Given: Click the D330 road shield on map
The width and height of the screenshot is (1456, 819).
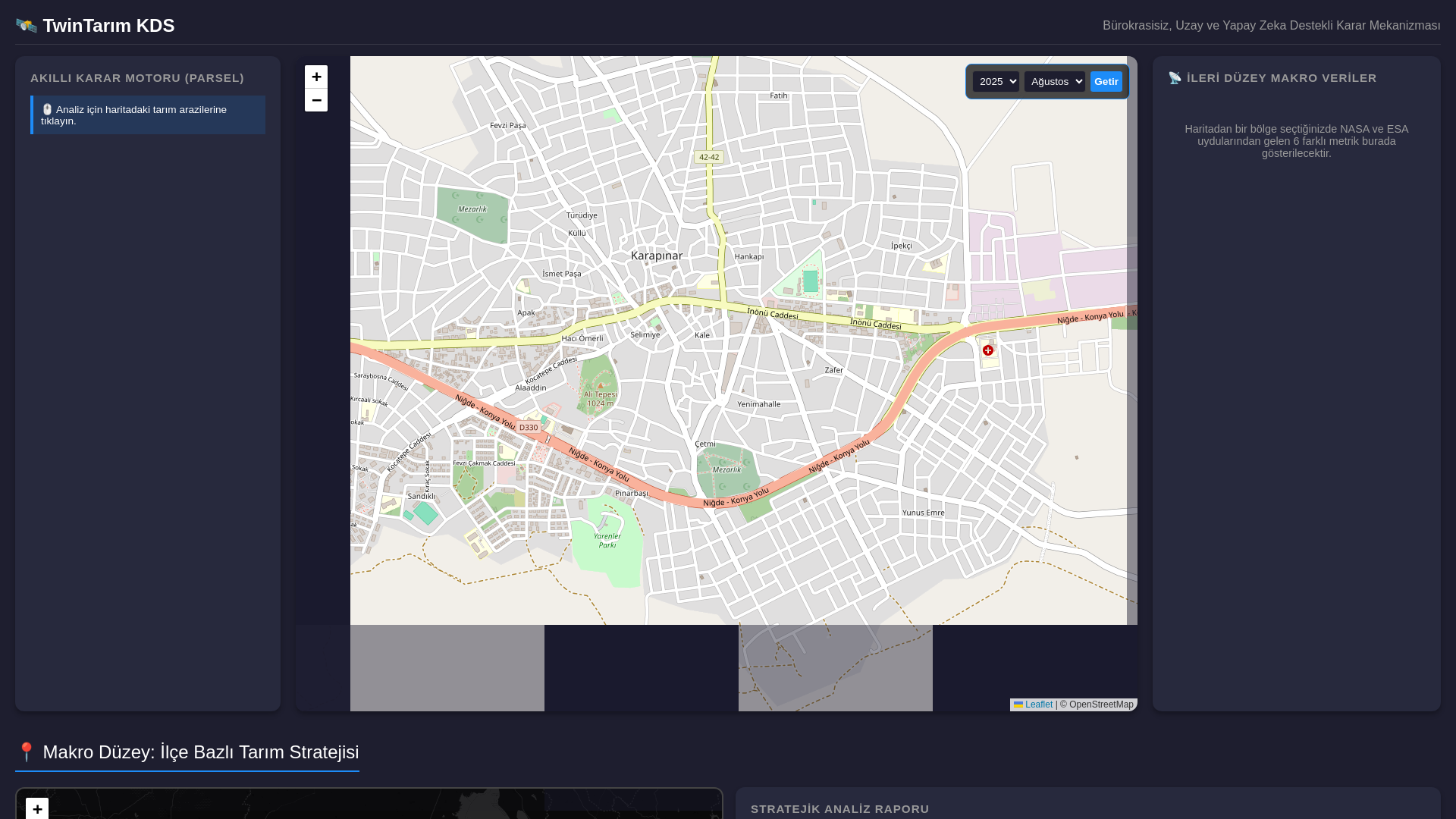Looking at the screenshot, I should pyautogui.click(x=529, y=428).
